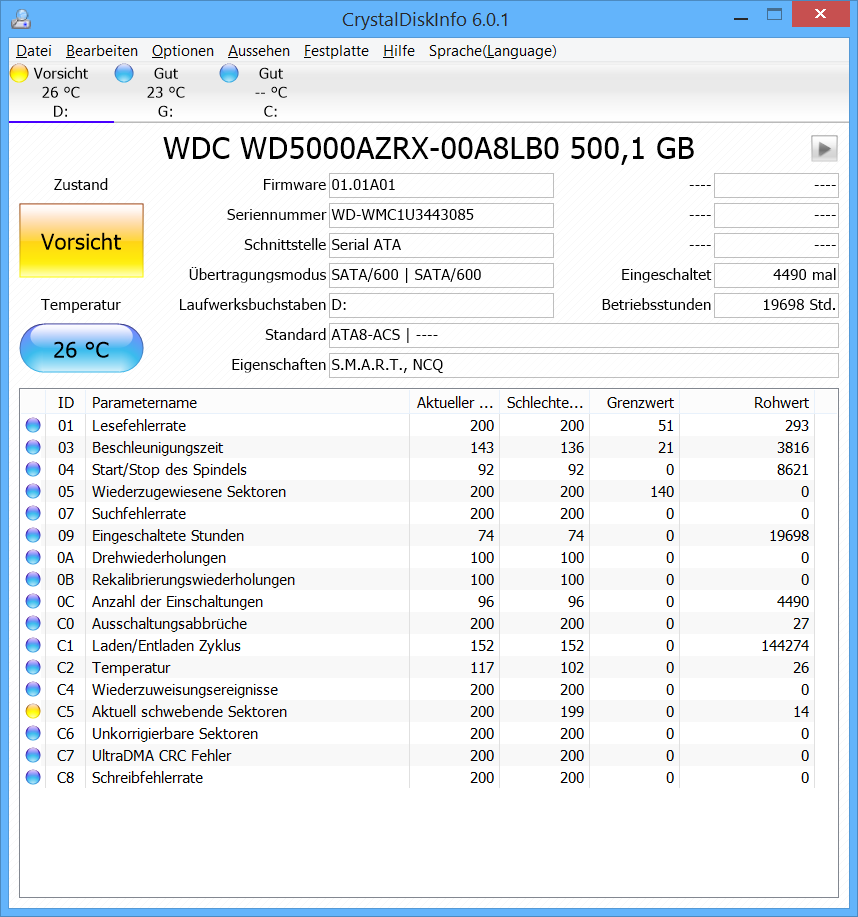Click the yellow Vorsicht health status button

coord(81,240)
